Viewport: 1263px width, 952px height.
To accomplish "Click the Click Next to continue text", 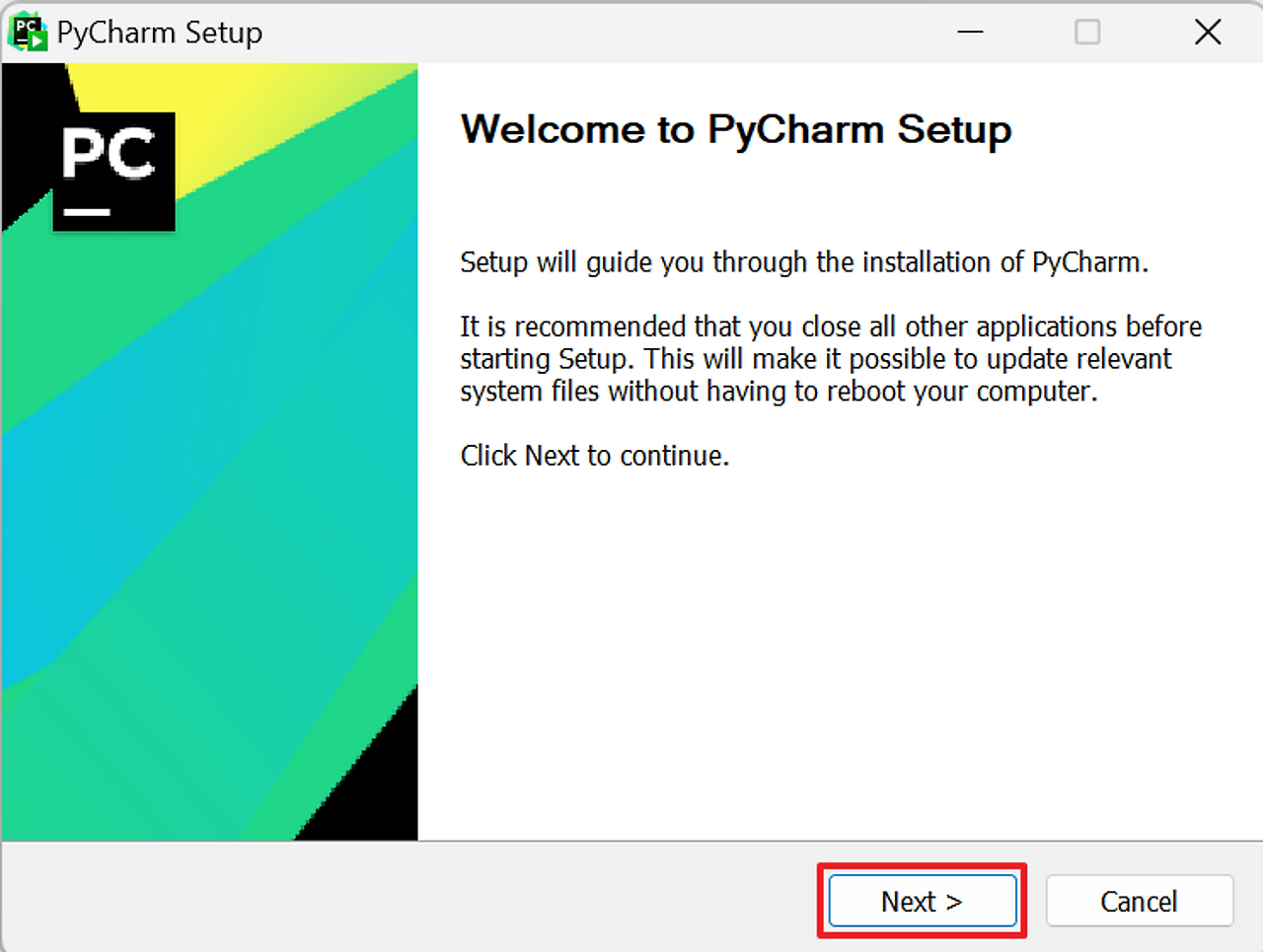I will 594,456.
